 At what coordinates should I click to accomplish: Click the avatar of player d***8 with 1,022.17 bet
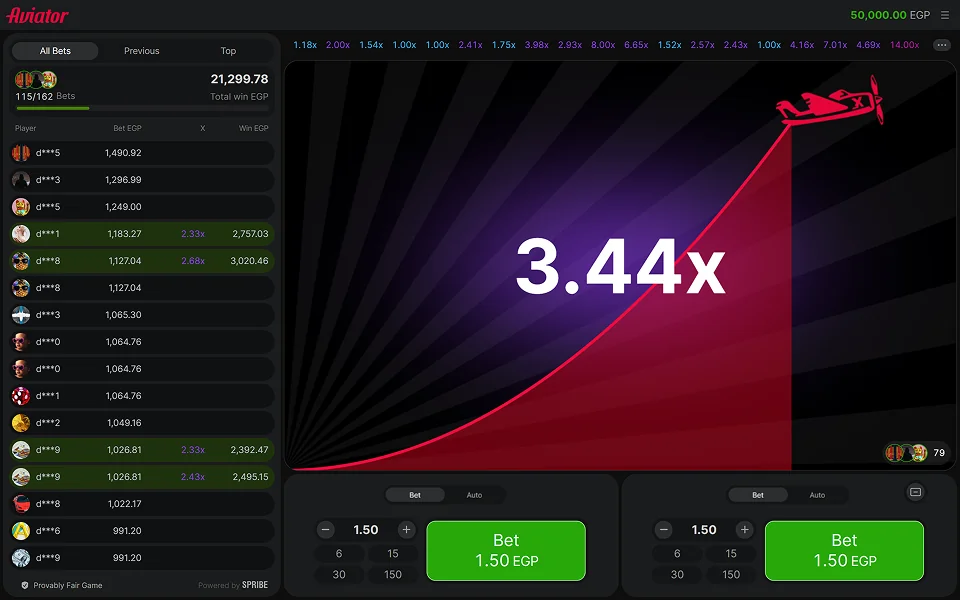click(x=21, y=504)
